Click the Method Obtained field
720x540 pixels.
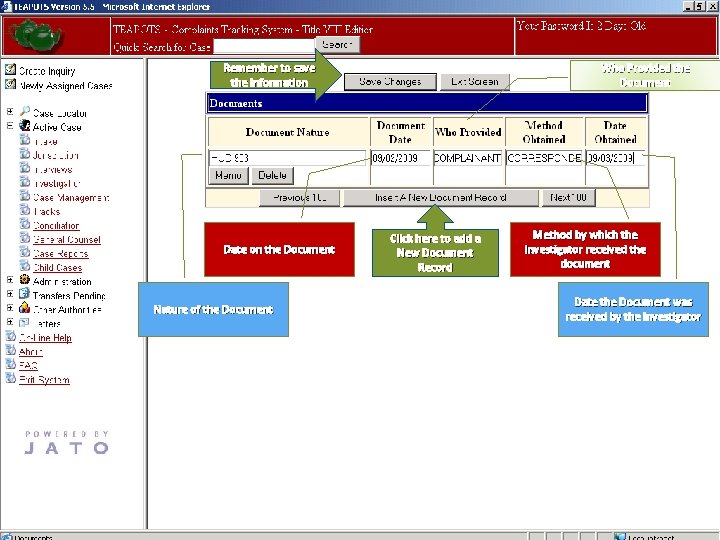(x=544, y=158)
